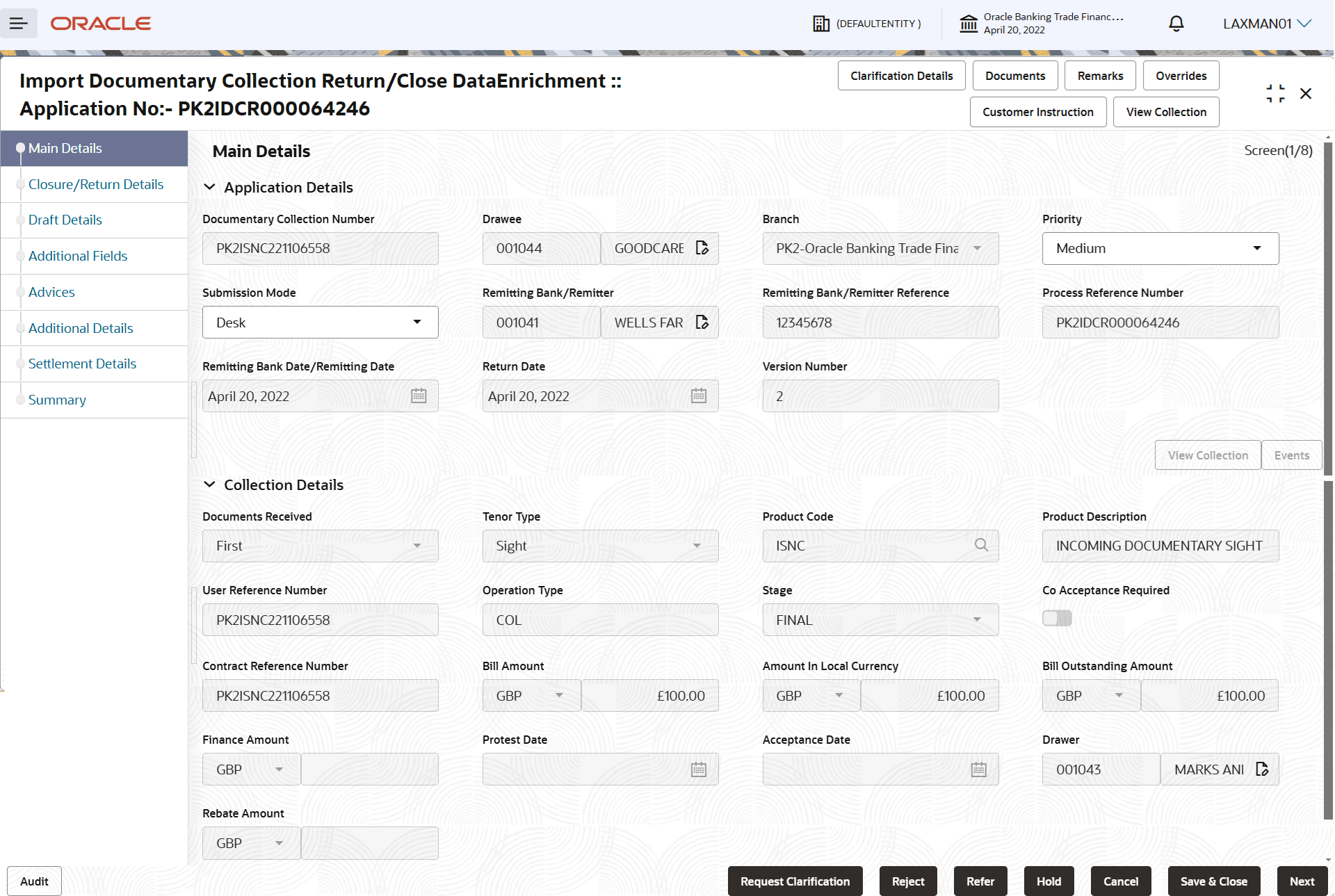1335x896 pixels.
Task: Open Protest Date calendar picker
Action: coord(698,769)
